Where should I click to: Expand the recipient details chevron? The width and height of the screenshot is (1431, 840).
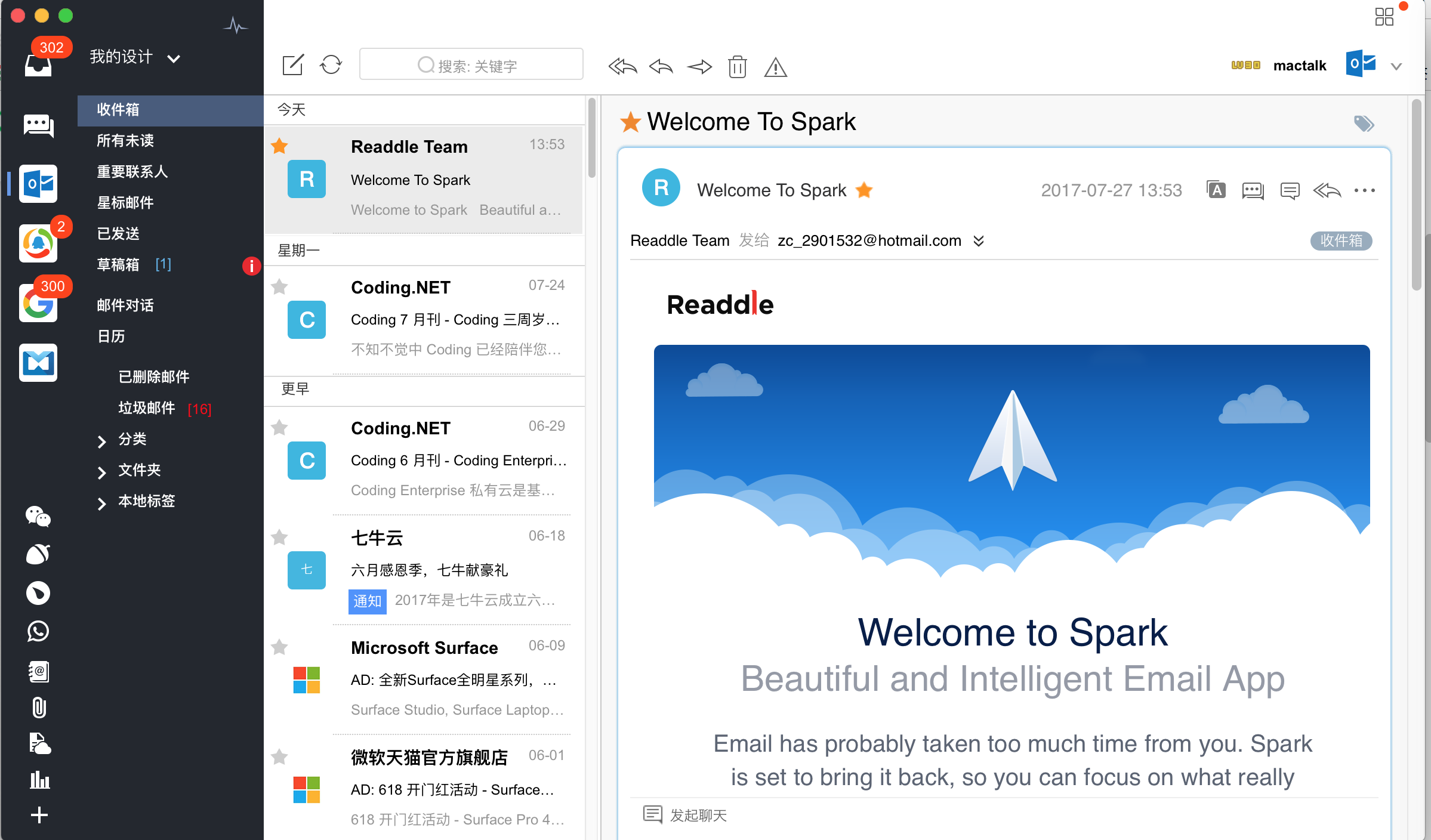pyautogui.click(x=979, y=240)
